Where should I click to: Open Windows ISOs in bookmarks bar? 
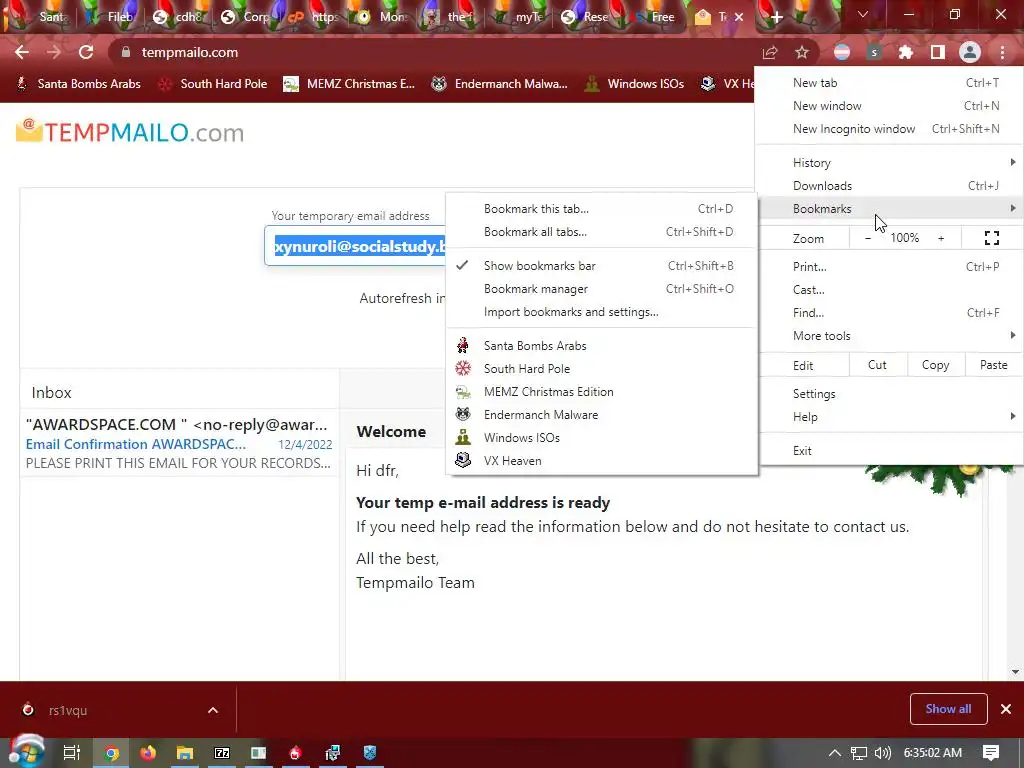point(634,84)
